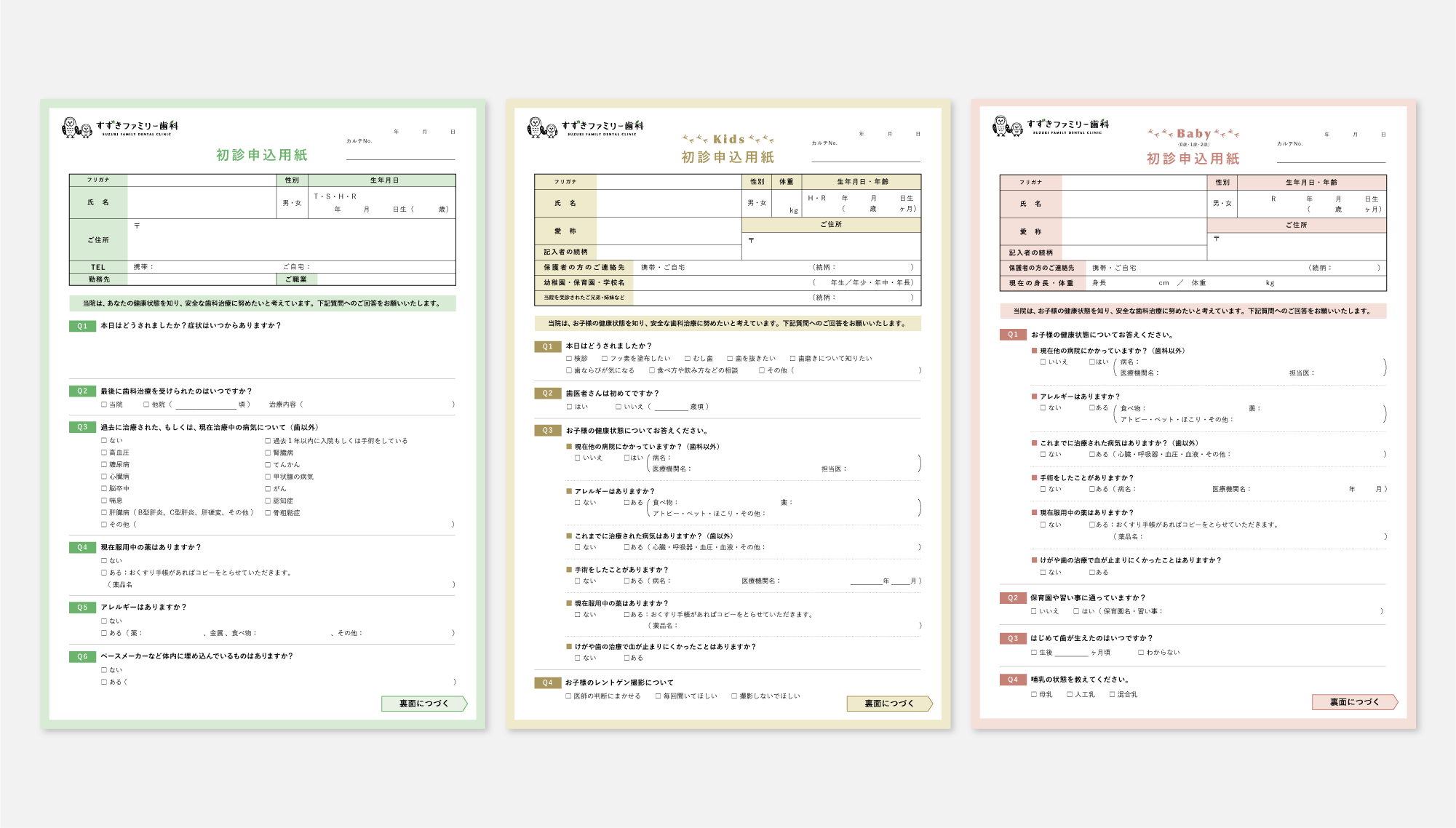
Task: Click the Baby heading above 初診申込用紙
Action: tap(1193, 134)
